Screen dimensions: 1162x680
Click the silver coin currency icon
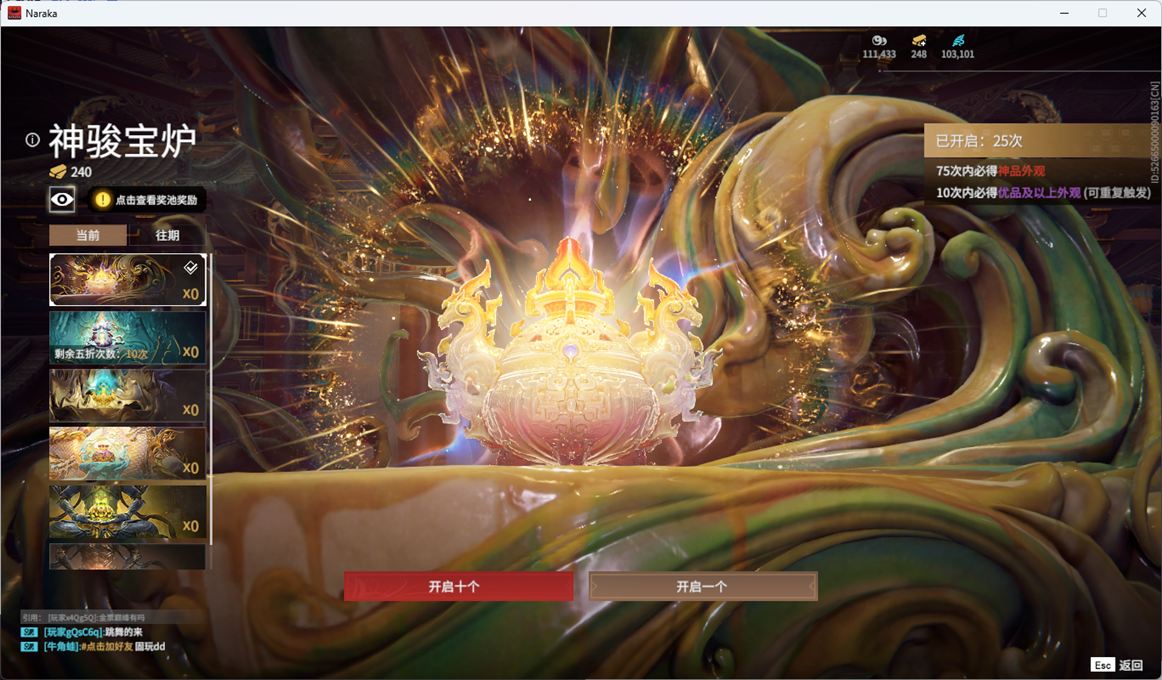tap(879, 40)
